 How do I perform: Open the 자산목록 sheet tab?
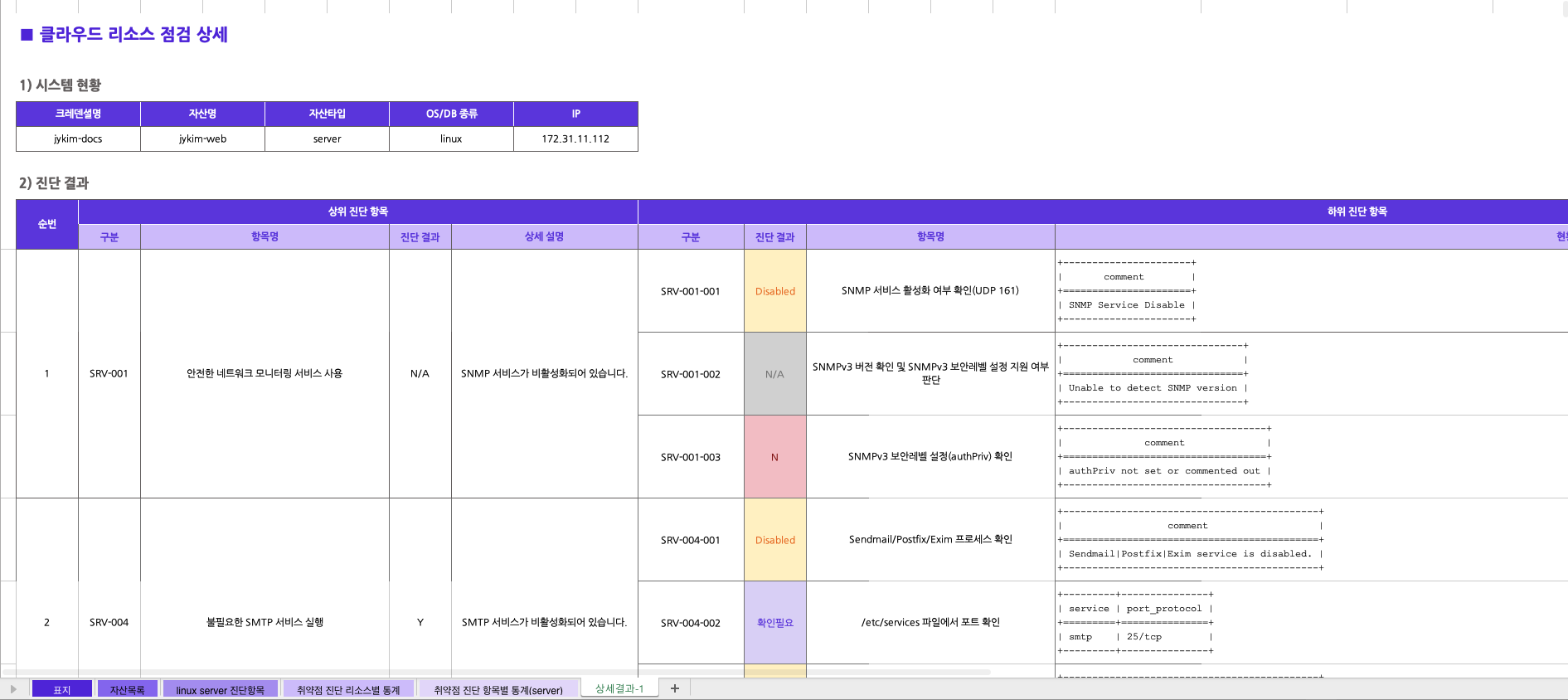pos(127,690)
